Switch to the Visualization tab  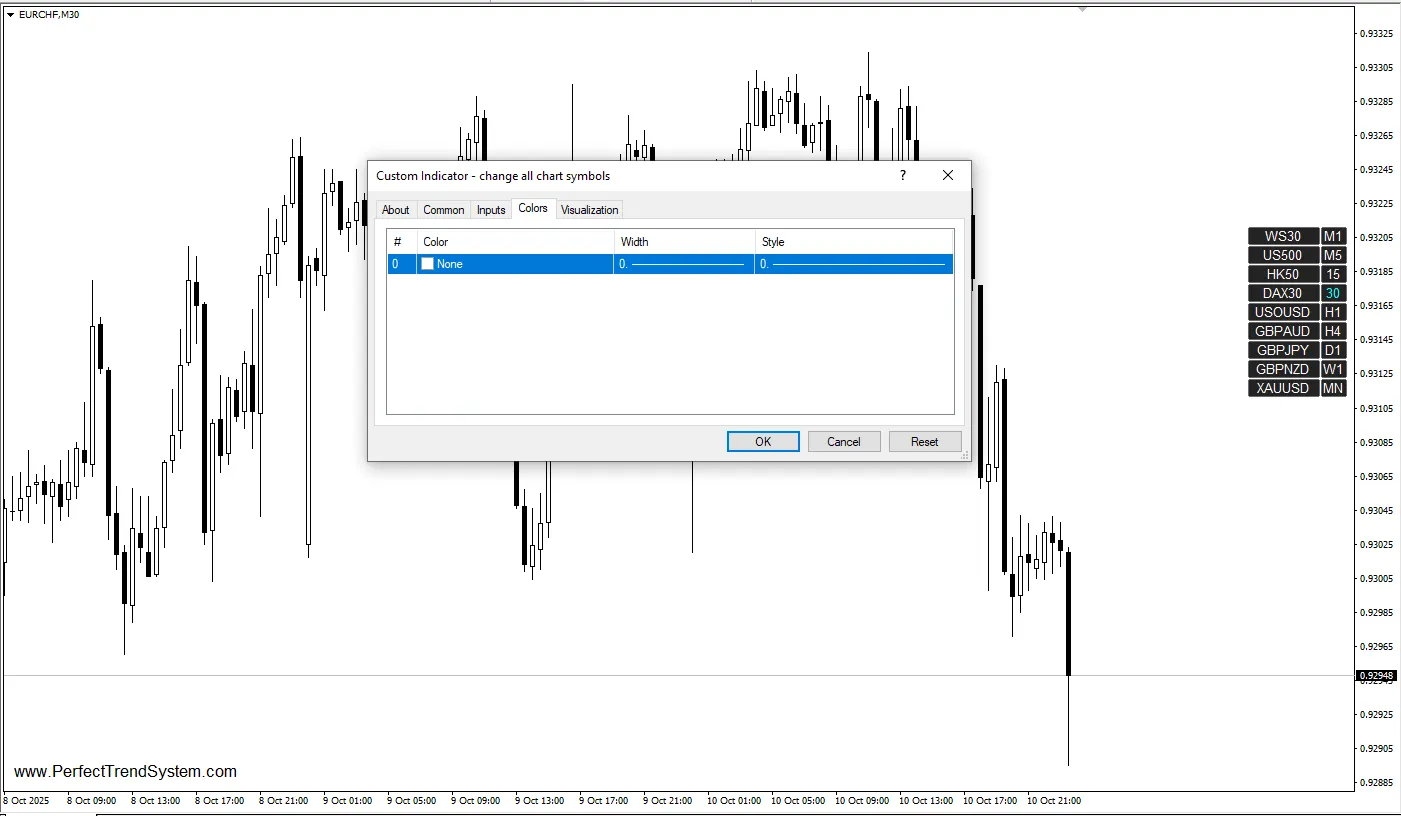(x=589, y=209)
